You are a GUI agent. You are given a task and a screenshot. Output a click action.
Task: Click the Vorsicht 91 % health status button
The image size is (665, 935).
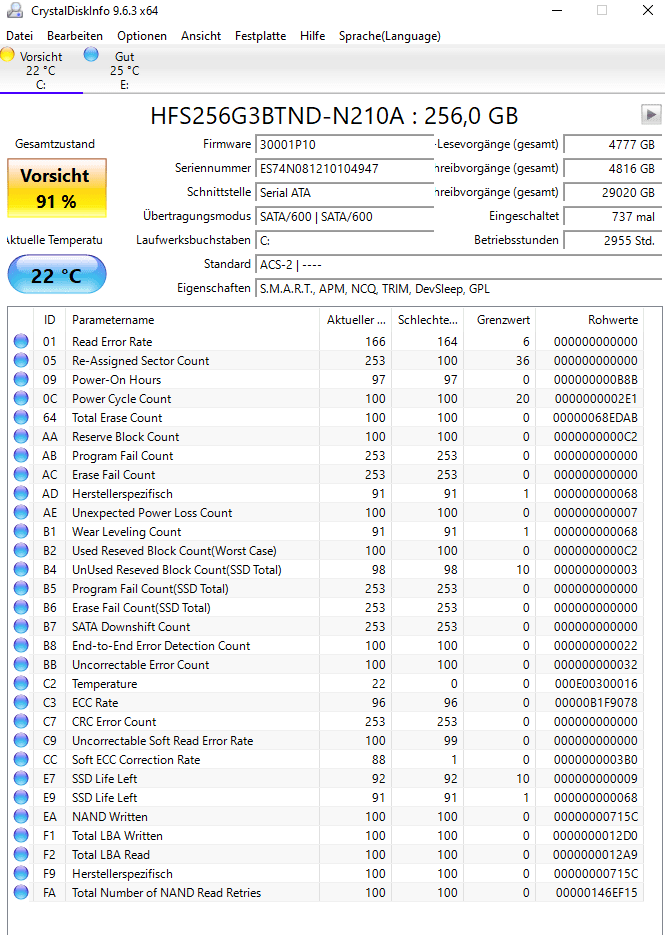point(57,188)
